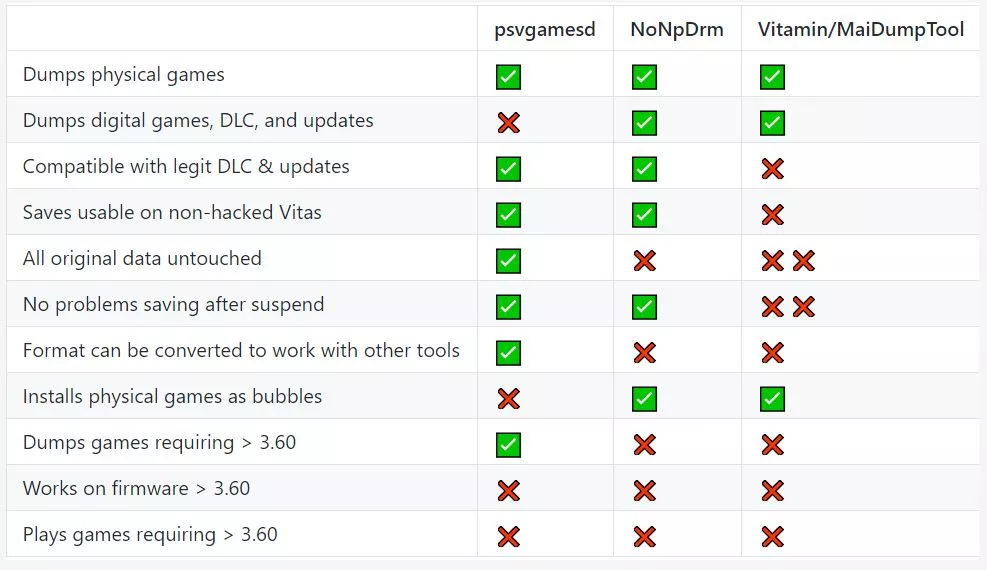Click the NoNpDrm column header

tap(677, 29)
